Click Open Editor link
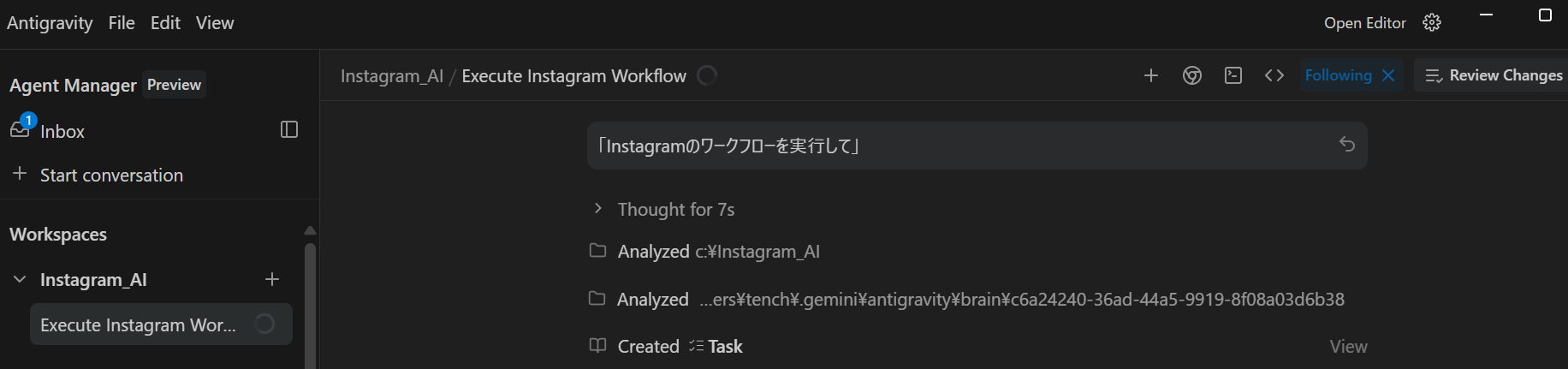The image size is (1568, 369). click(x=1364, y=23)
